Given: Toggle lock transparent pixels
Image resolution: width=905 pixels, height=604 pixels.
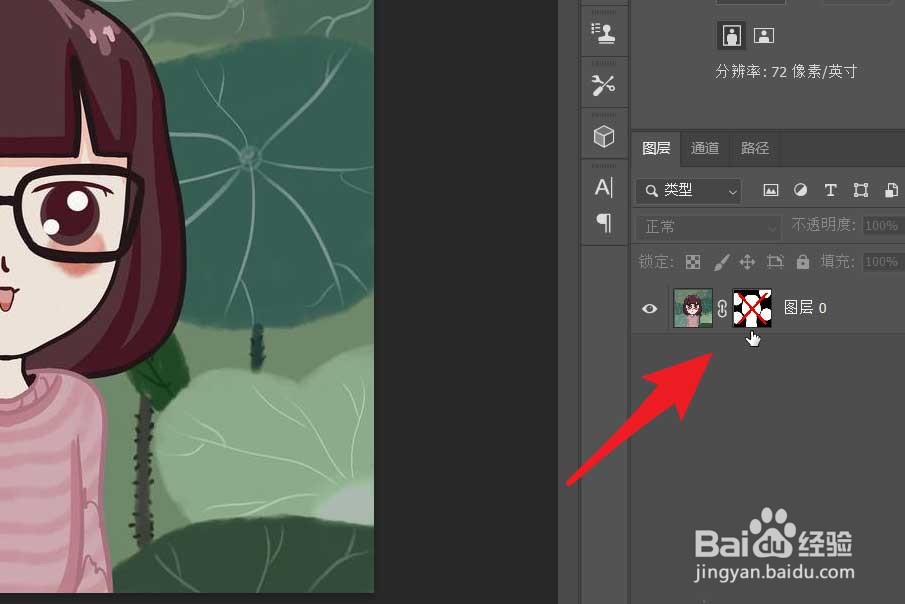Looking at the screenshot, I should pyautogui.click(x=693, y=262).
